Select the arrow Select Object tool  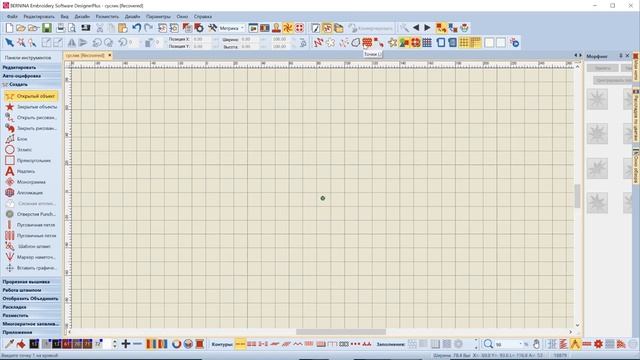pyautogui.click(x=9, y=42)
